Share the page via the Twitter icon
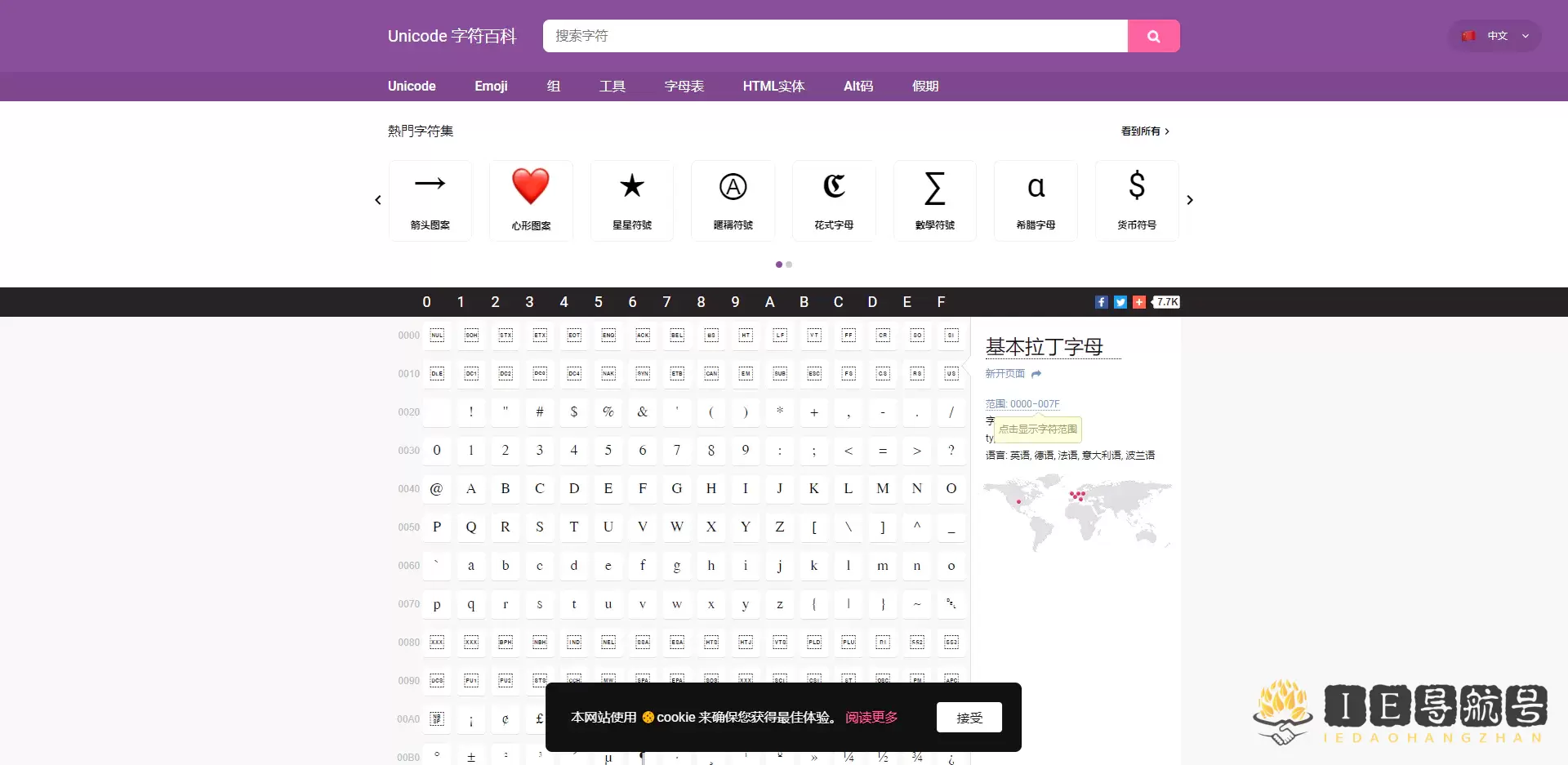This screenshot has width=1568, height=765. [1120, 302]
